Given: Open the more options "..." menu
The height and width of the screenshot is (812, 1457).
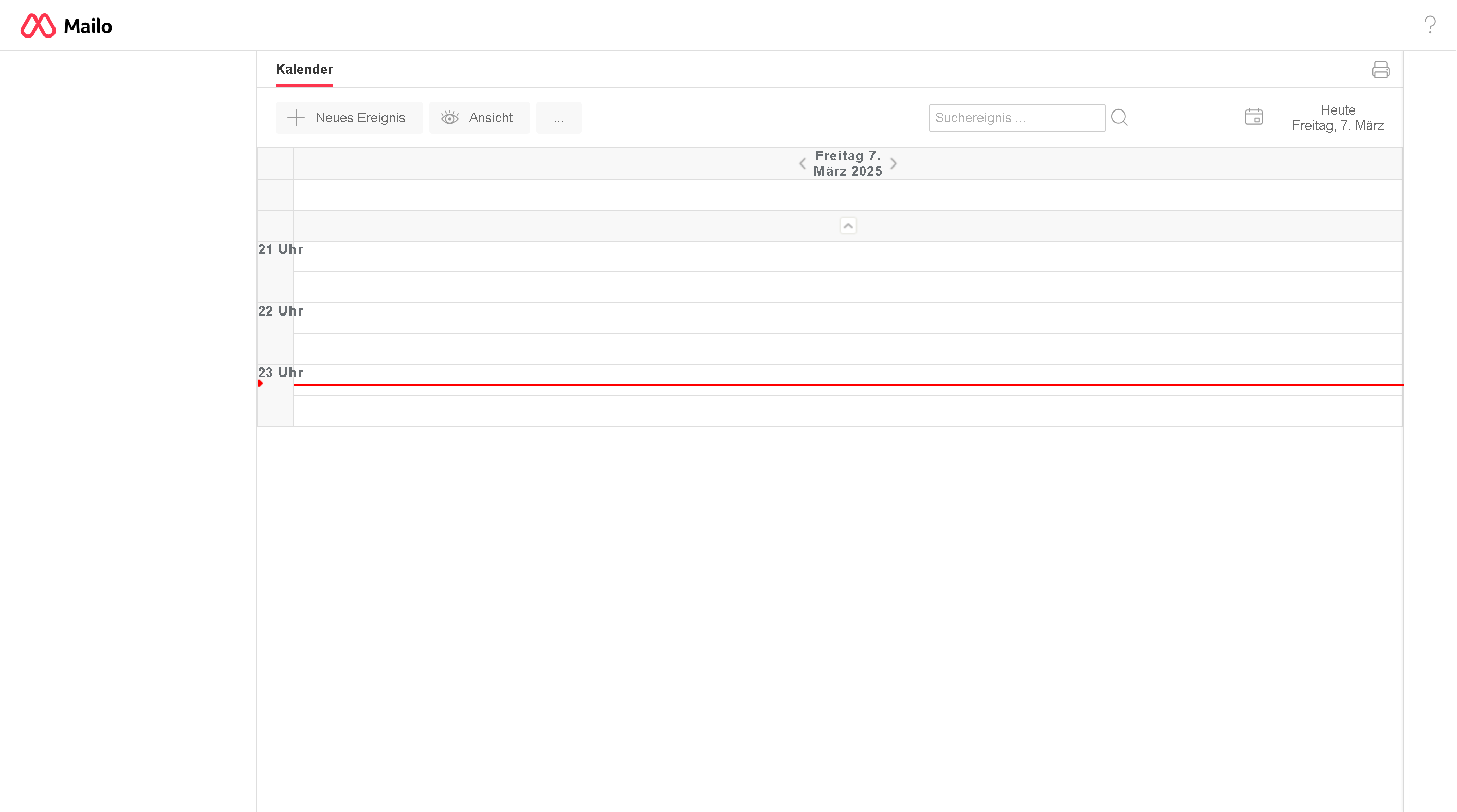Looking at the screenshot, I should click(x=558, y=118).
